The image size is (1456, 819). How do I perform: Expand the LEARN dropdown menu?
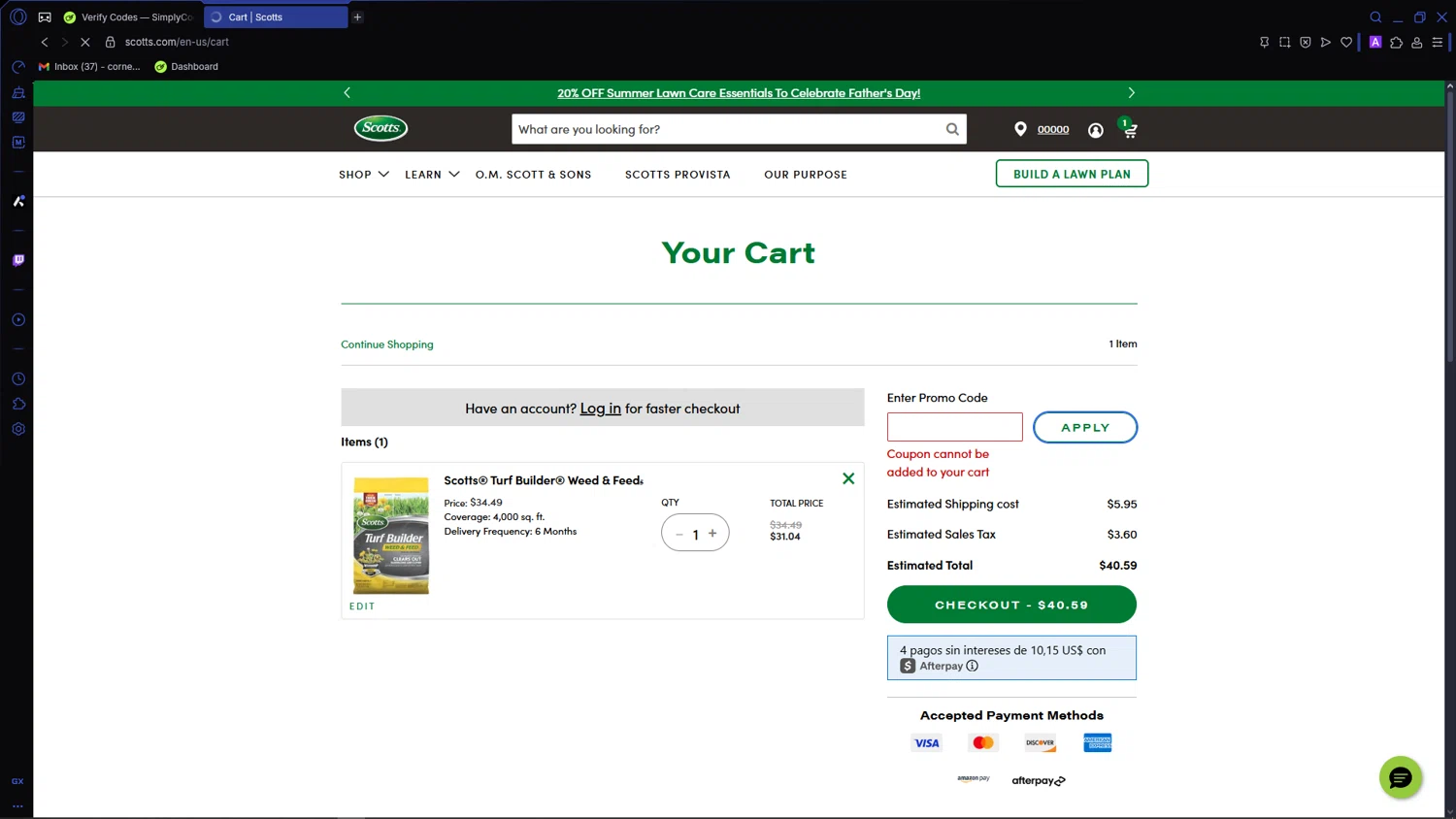[432, 175]
